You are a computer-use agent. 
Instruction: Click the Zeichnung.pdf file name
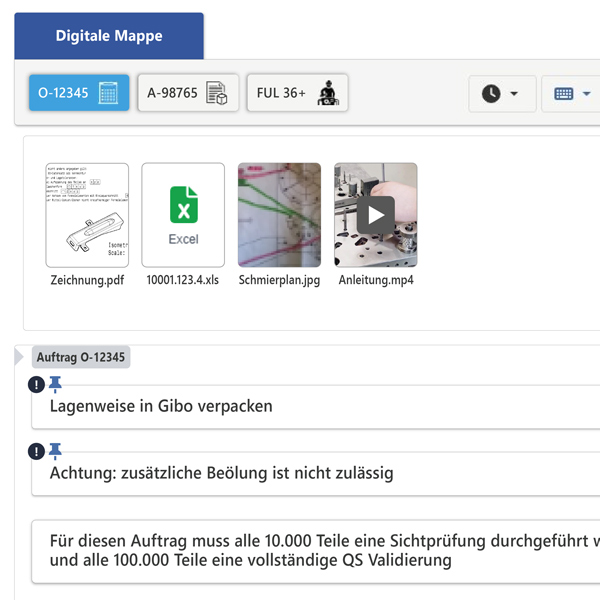87,280
